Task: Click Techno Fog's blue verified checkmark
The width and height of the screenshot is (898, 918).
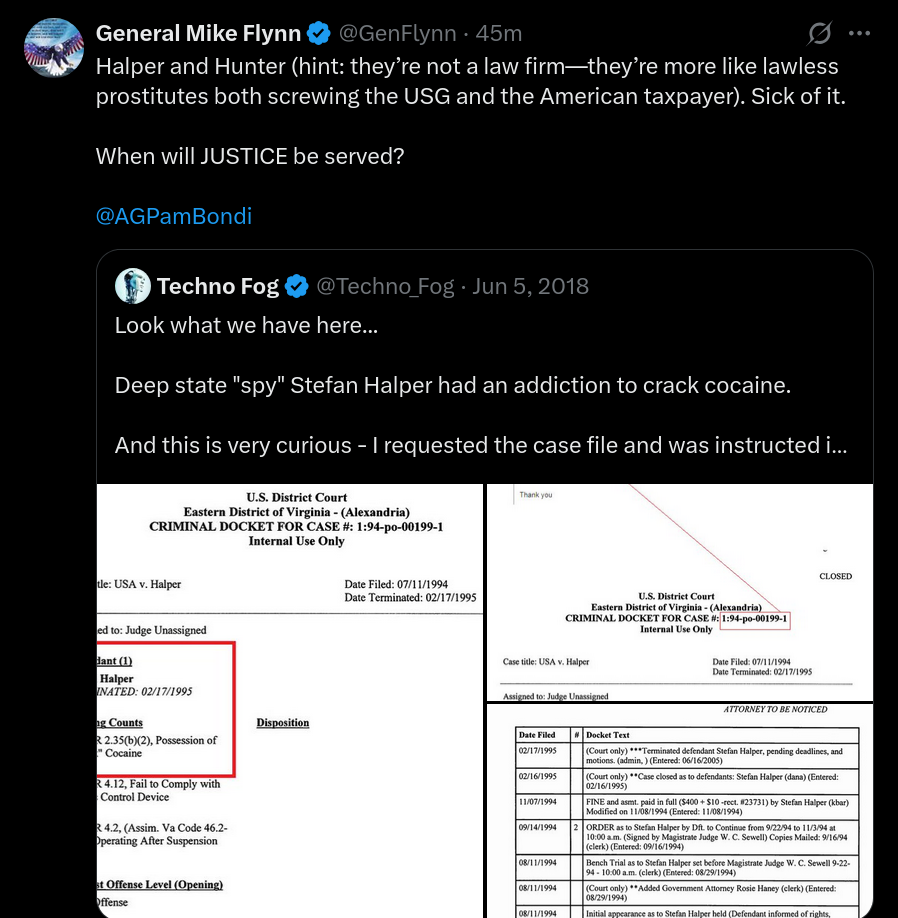Action: coord(297,286)
